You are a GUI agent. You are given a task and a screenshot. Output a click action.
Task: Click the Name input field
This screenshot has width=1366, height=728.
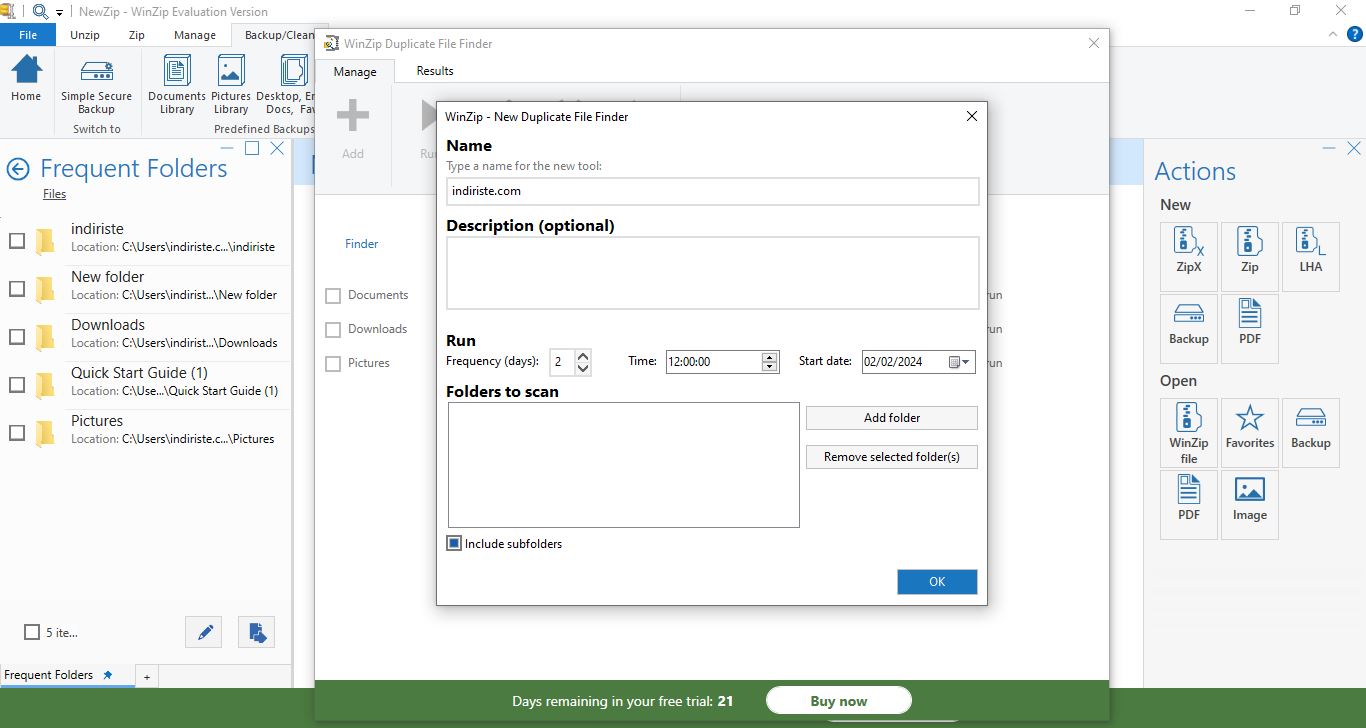(713, 191)
